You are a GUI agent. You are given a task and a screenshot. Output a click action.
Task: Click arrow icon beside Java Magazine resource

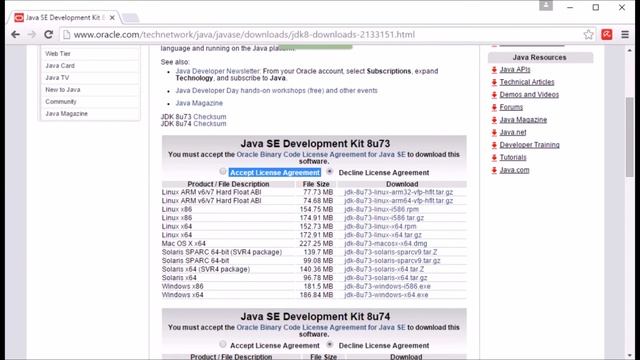coord(494,120)
